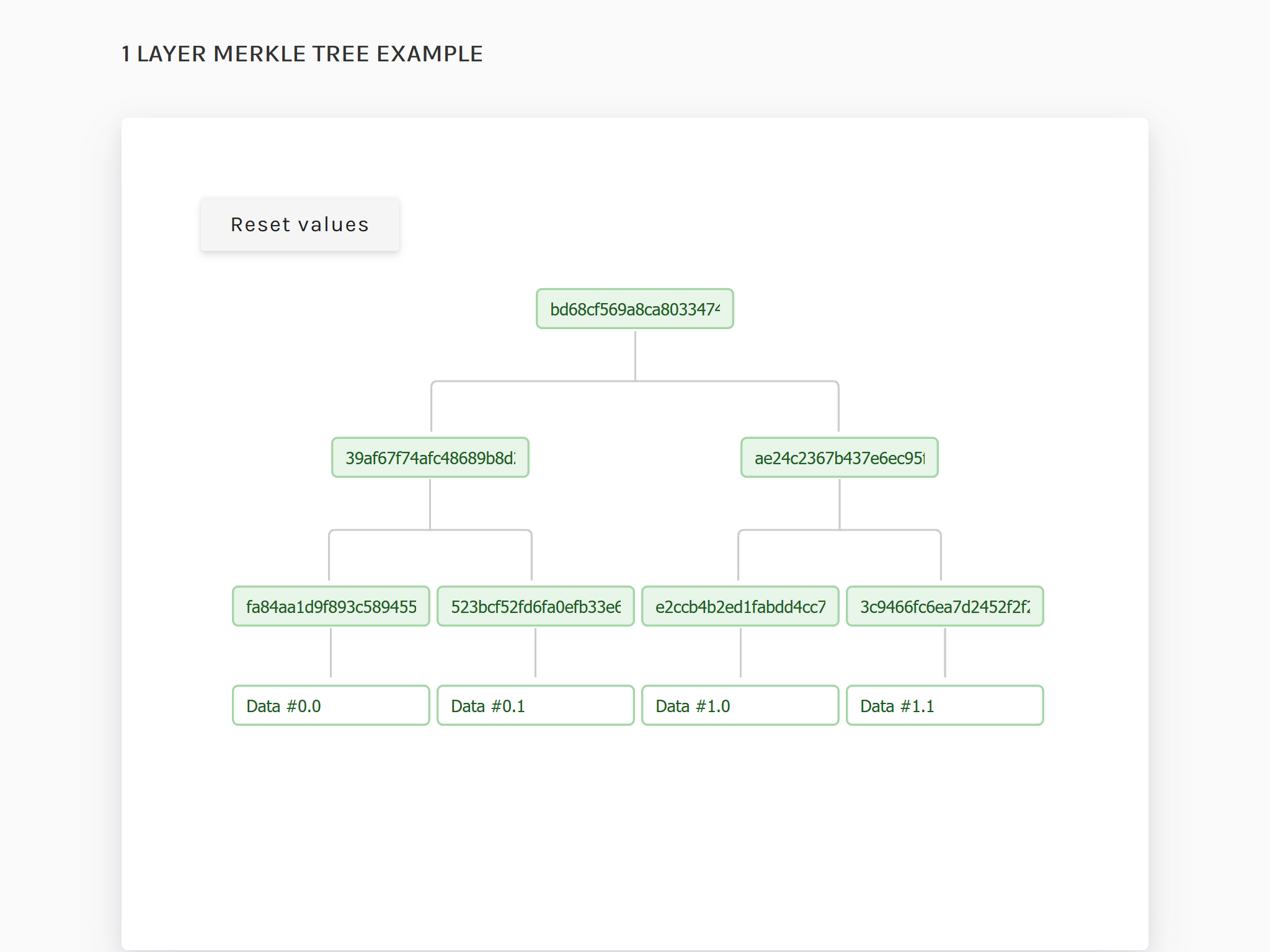This screenshot has height=952, width=1270.
Task: Click the 1 Layer Merkle Tree Example heading
Action: 302,54
